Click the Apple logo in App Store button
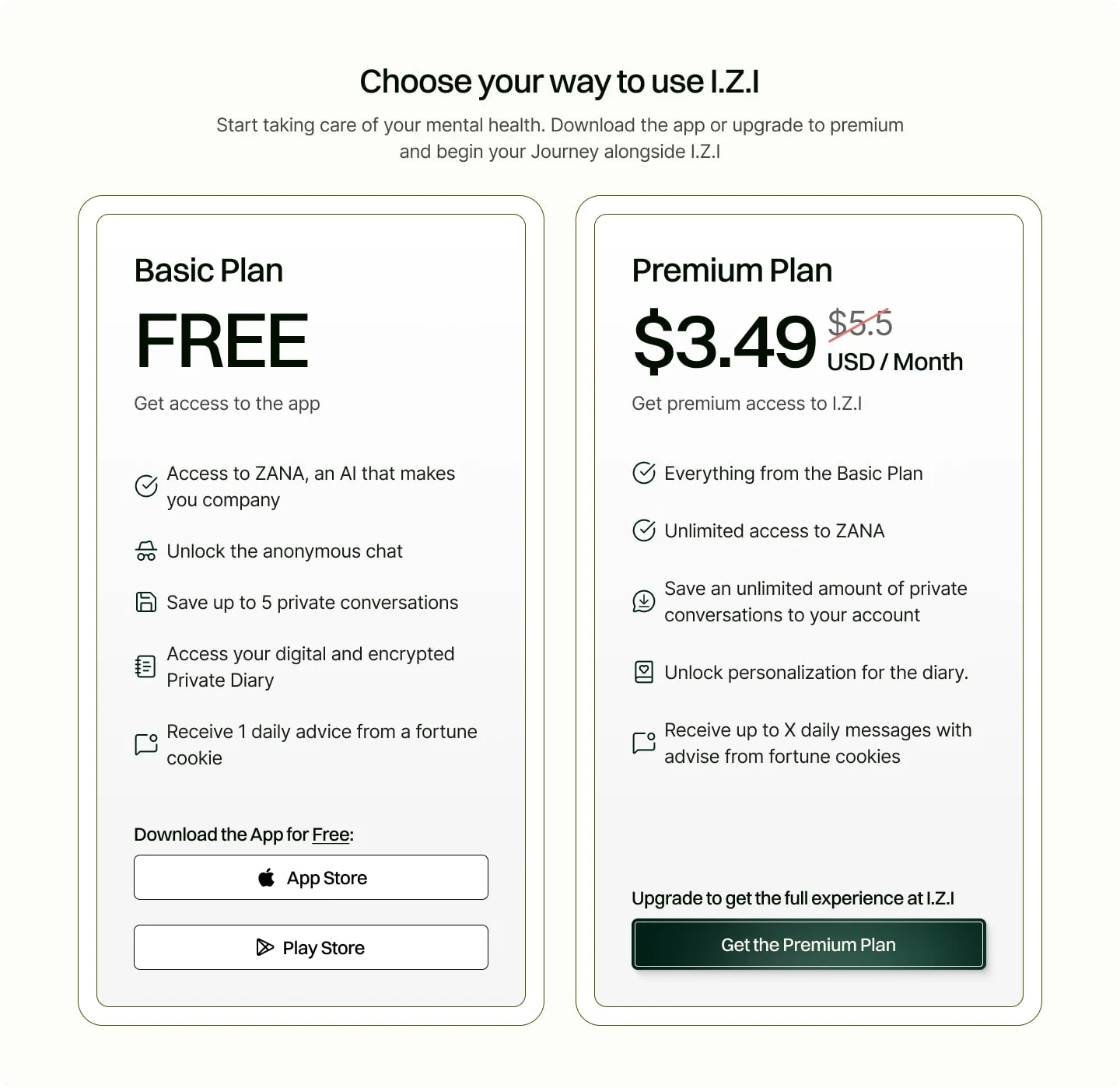The height and width of the screenshot is (1088, 1120). coord(267,877)
